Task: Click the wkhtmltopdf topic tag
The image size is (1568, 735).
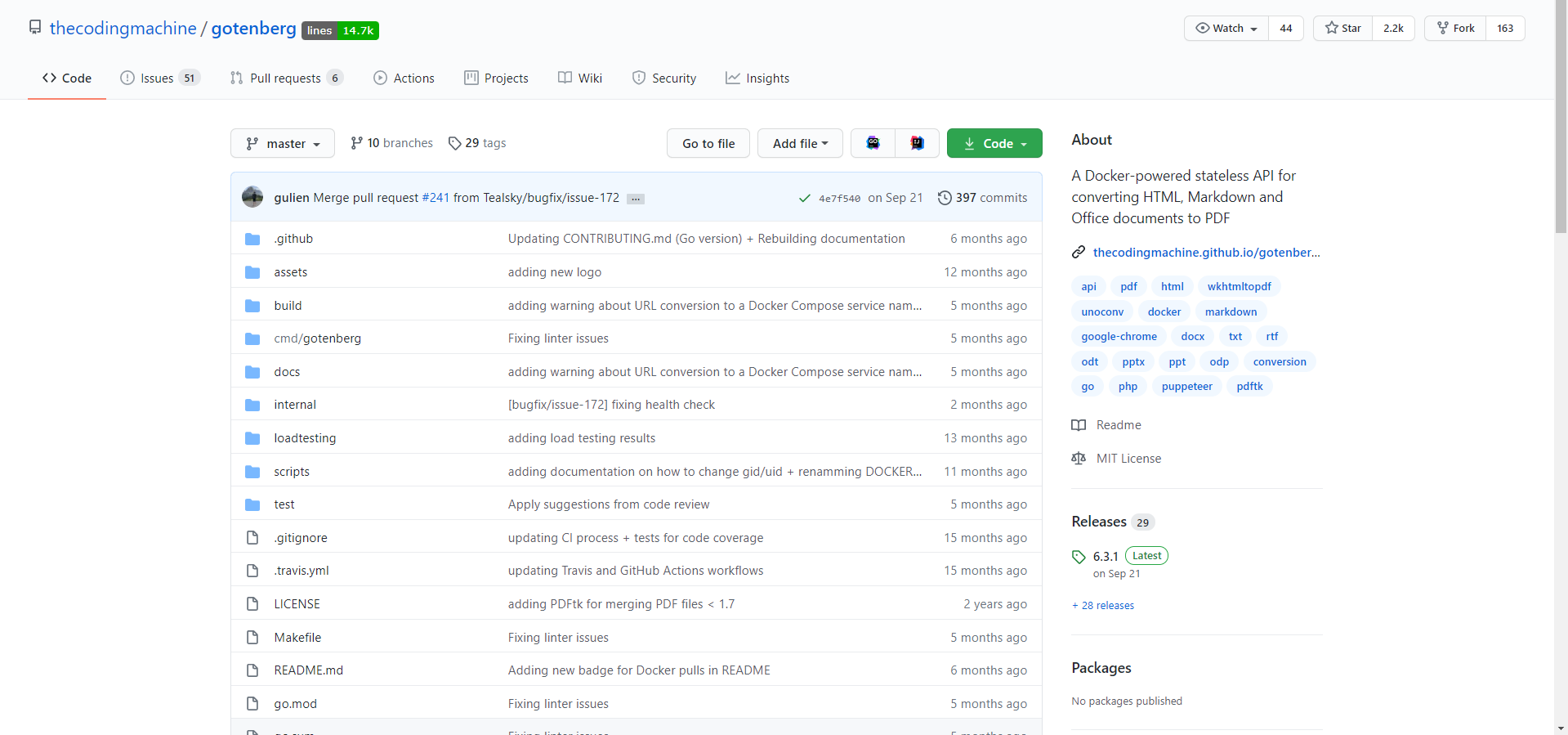Action: (x=1240, y=286)
